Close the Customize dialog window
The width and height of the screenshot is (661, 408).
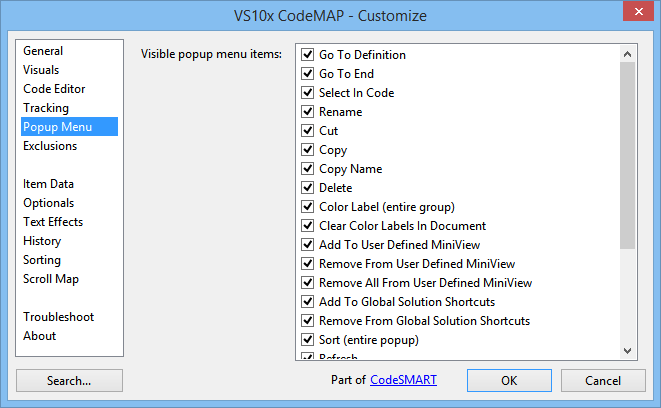tap(639, 11)
